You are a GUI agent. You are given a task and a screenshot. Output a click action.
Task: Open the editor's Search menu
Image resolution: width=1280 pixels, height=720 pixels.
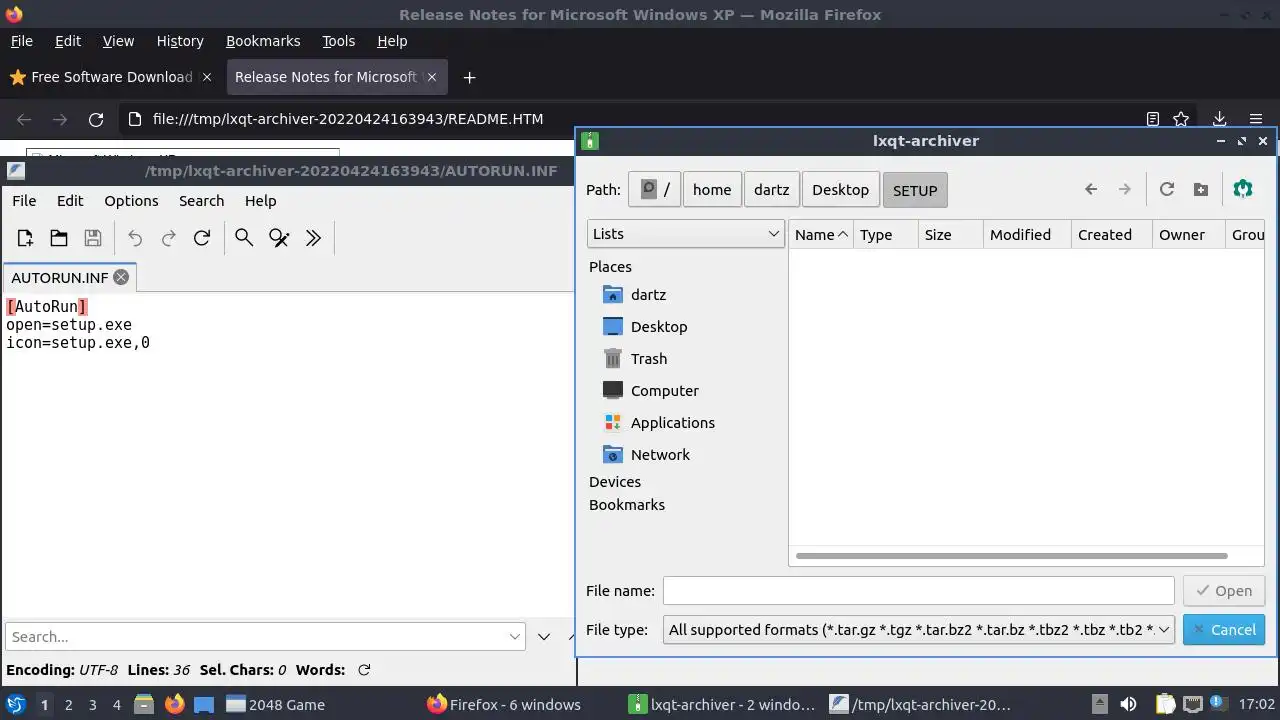coord(201,201)
